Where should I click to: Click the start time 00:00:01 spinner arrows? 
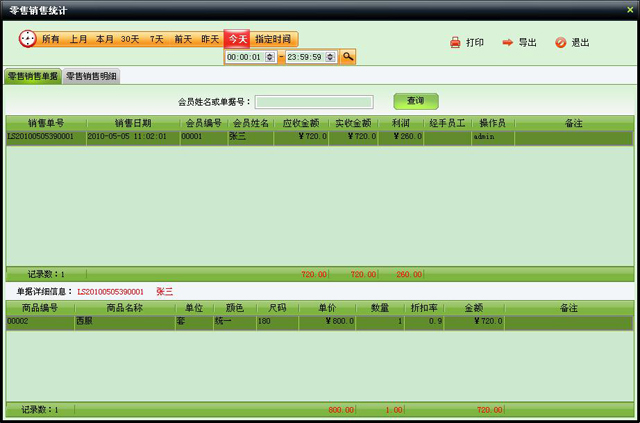pyautogui.click(x=270, y=57)
